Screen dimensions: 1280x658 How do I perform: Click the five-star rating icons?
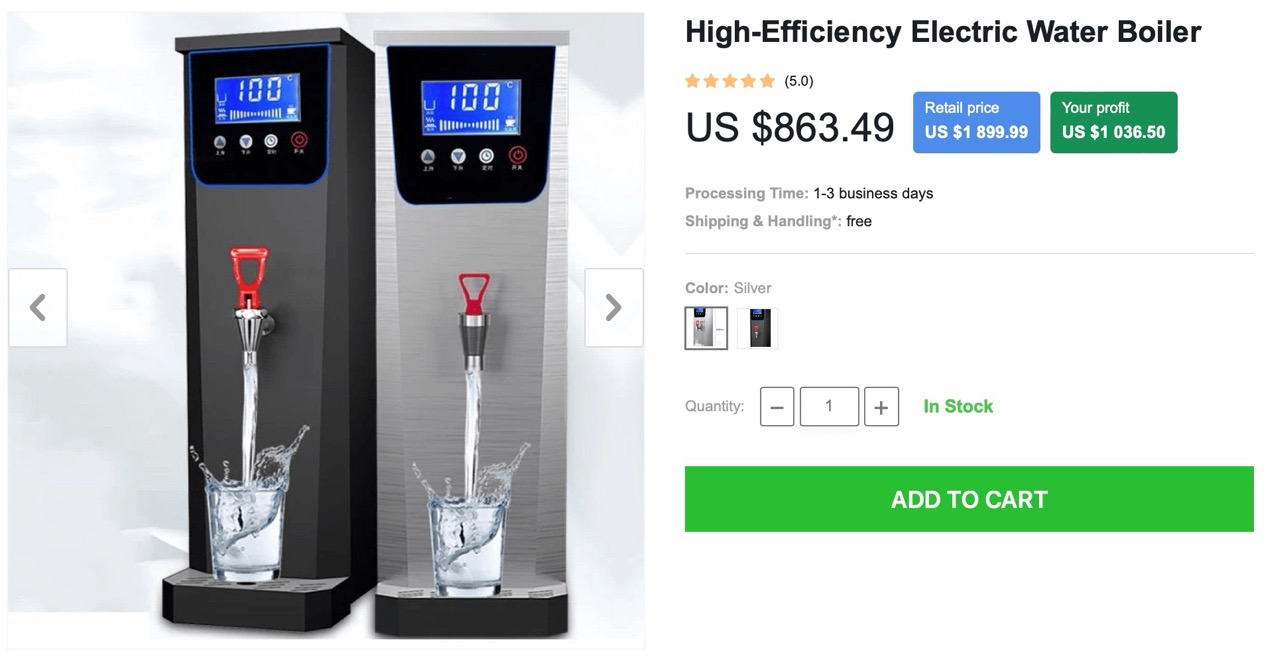point(730,81)
